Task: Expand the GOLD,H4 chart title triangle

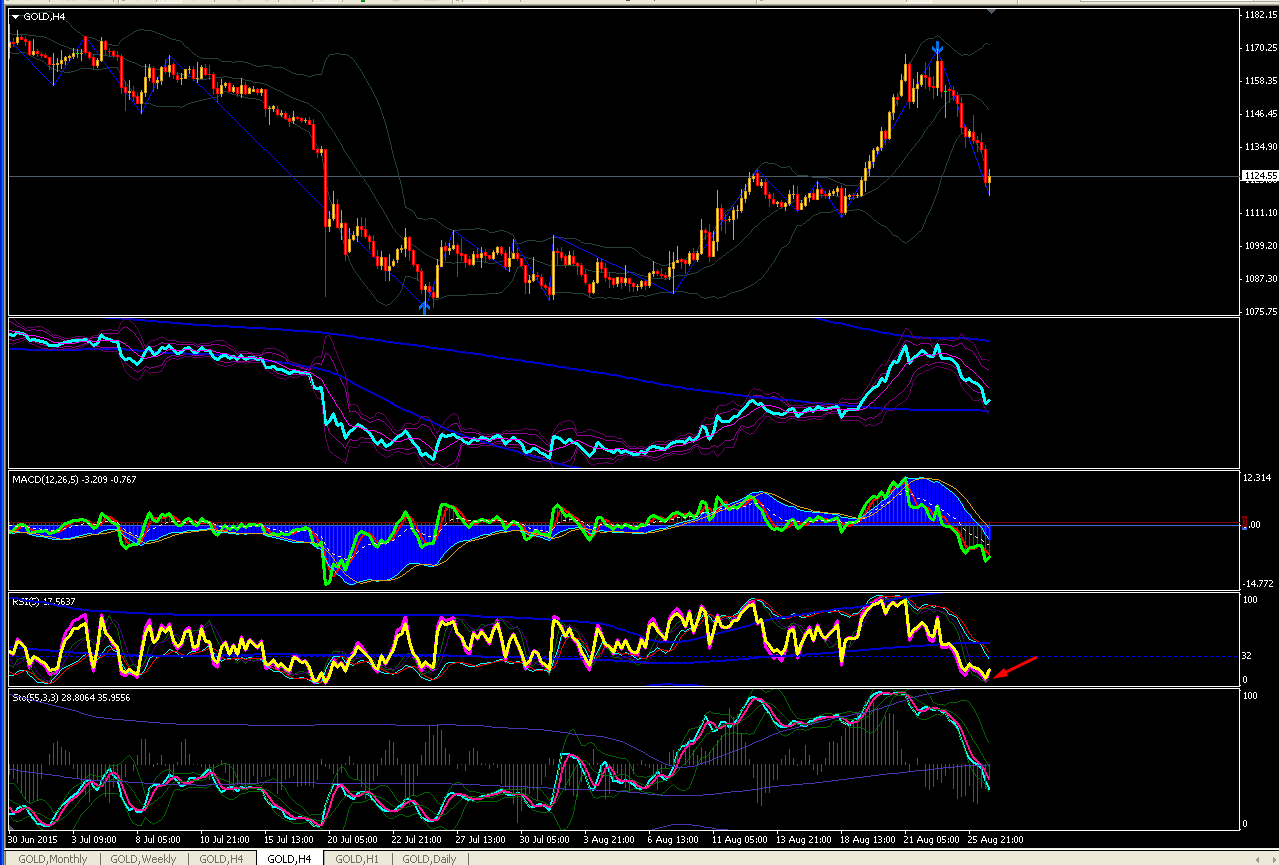Action: [15, 16]
